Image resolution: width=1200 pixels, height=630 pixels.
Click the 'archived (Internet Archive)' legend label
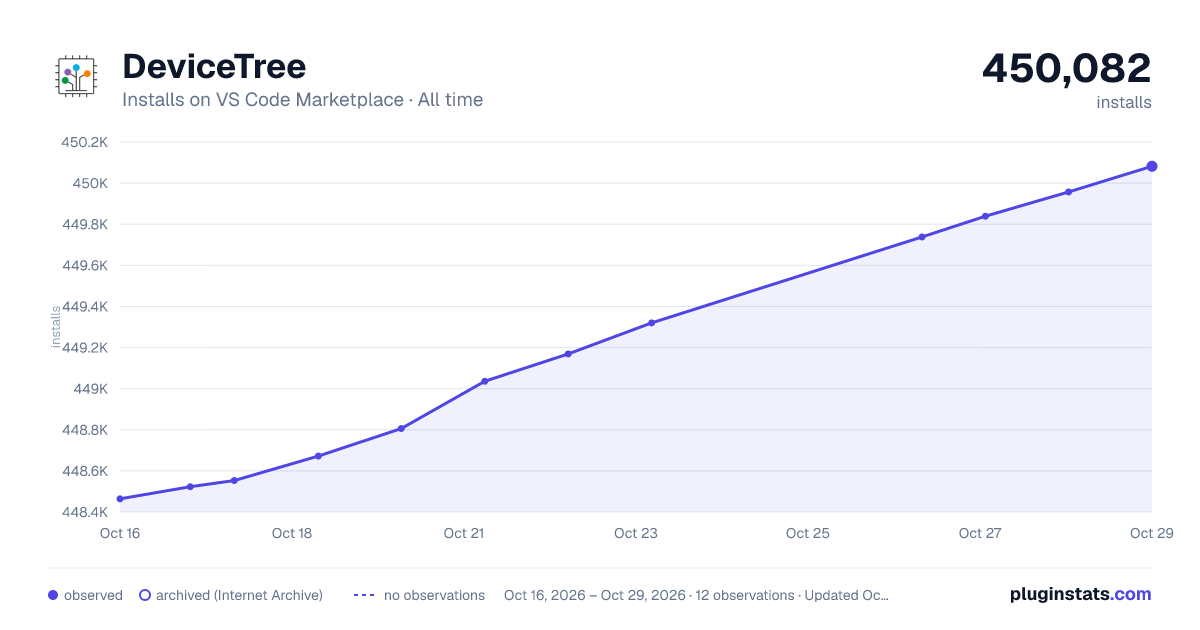[239, 595]
